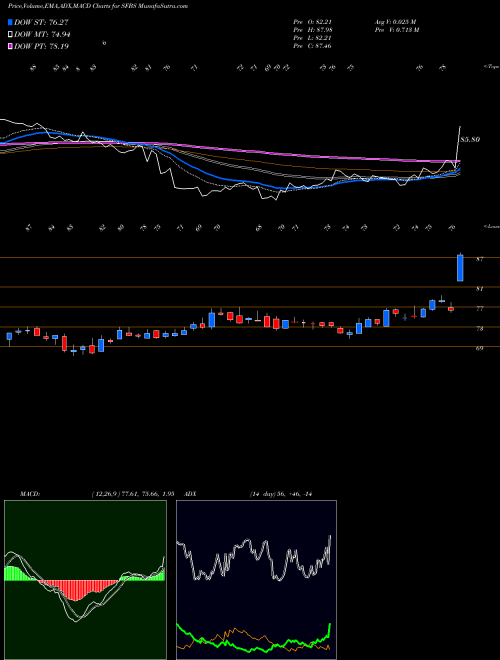Viewport: 500px width, 660px height.
Task: Click the blue DOW ST legend swatch
Action: 11,22
